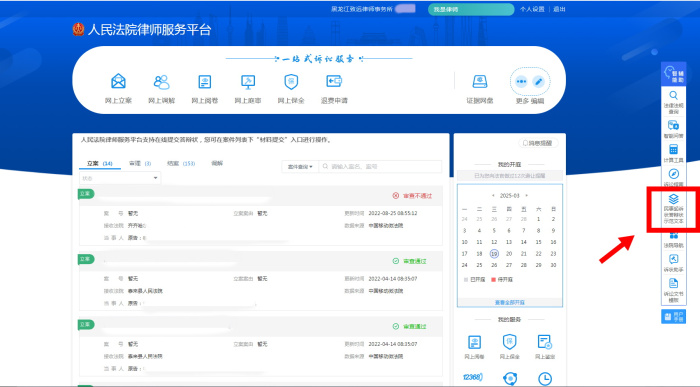This screenshot has height=387, width=700.
Task: Click the 2025-03 calendar month label
Action: pyautogui.click(x=510, y=196)
